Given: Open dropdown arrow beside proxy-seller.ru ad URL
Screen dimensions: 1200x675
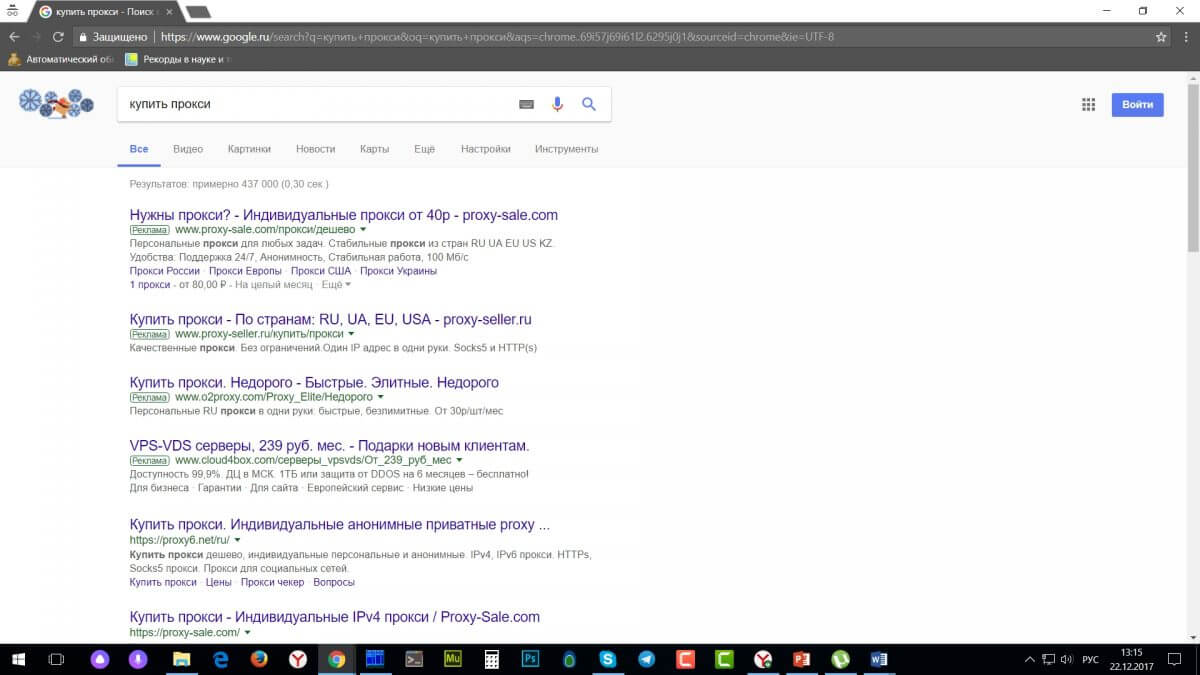Looking at the screenshot, I should tap(351, 334).
